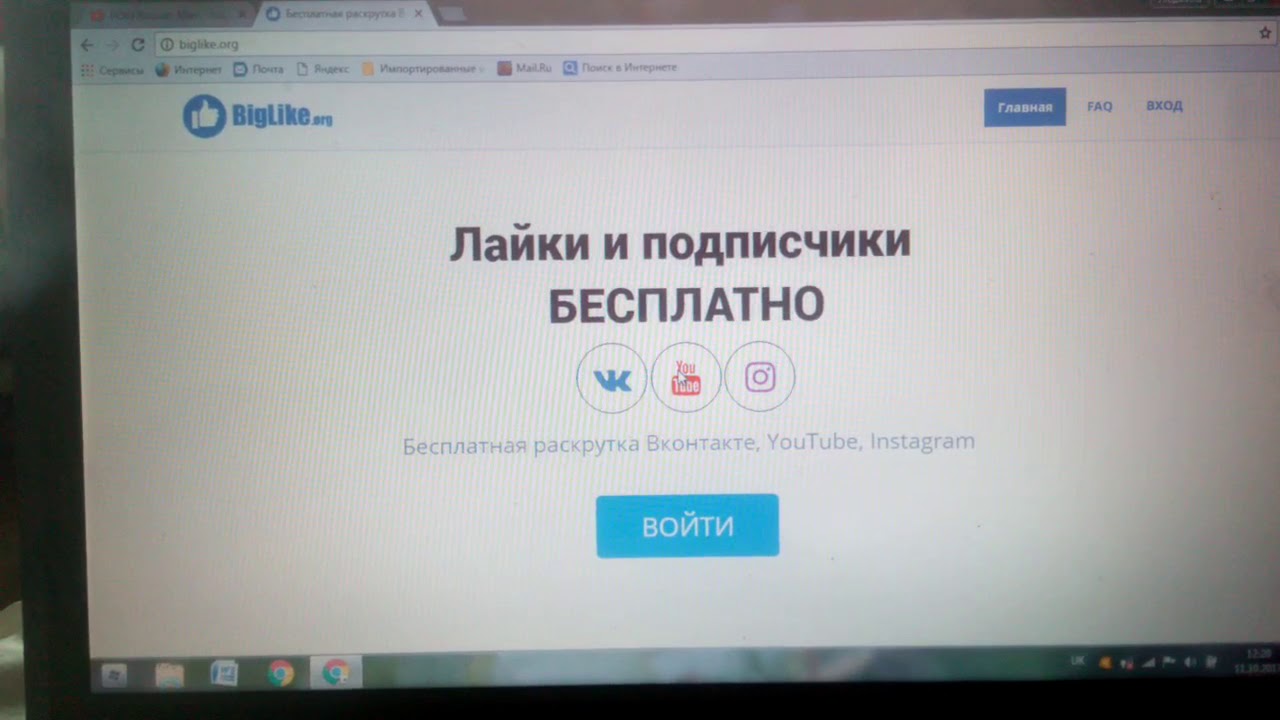Select the Instagram circle icon
This screenshot has width=1280, height=720.
pos(760,377)
